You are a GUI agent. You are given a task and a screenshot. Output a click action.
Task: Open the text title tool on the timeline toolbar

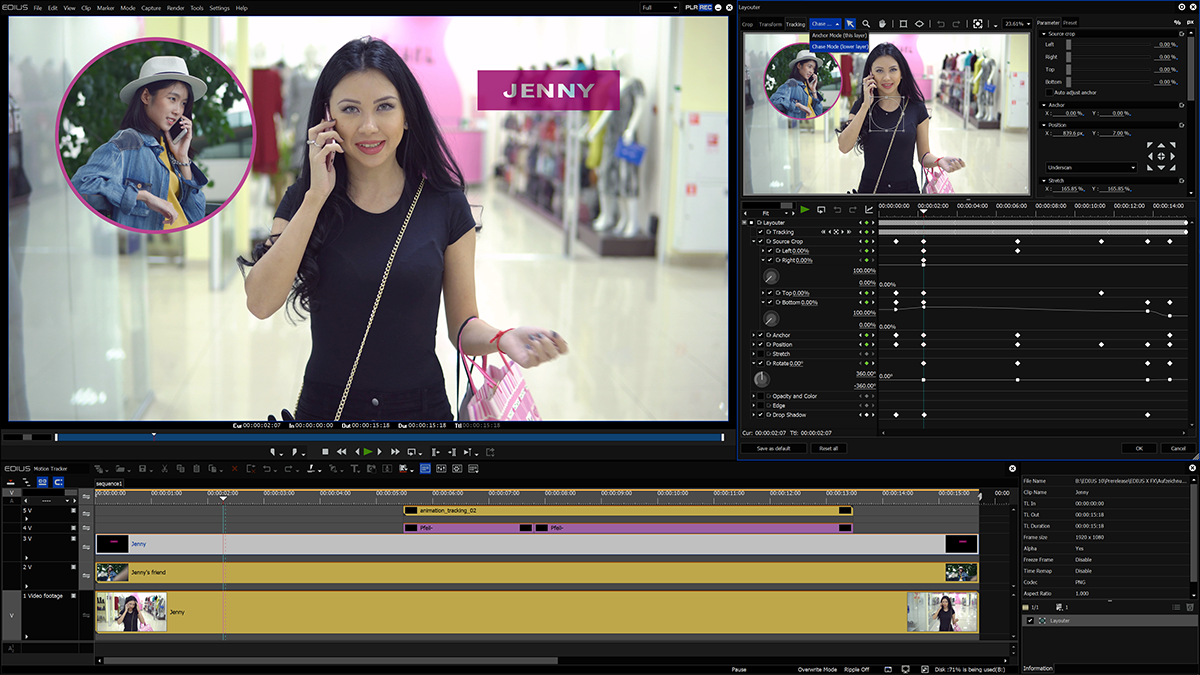click(x=355, y=467)
